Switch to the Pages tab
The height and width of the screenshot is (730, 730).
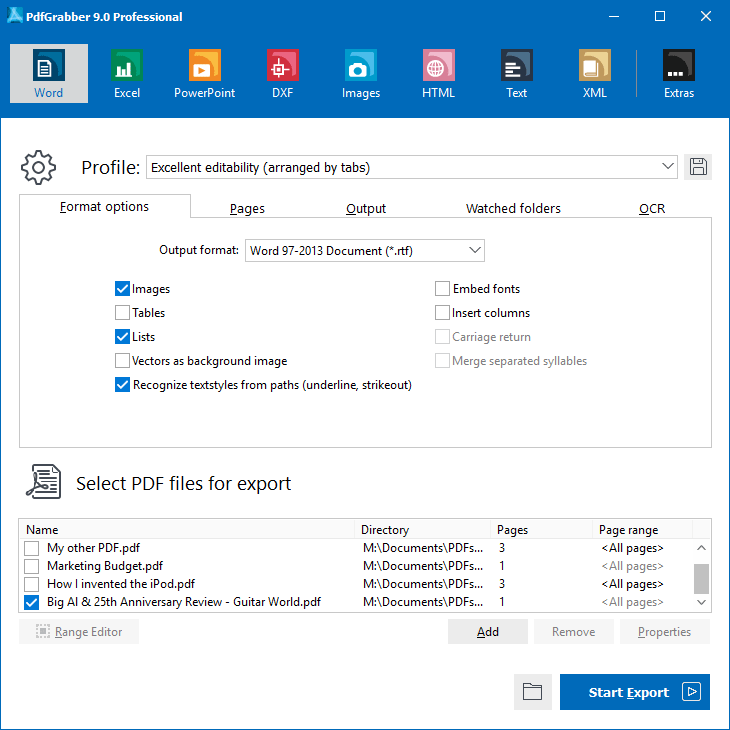tap(247, 208)
